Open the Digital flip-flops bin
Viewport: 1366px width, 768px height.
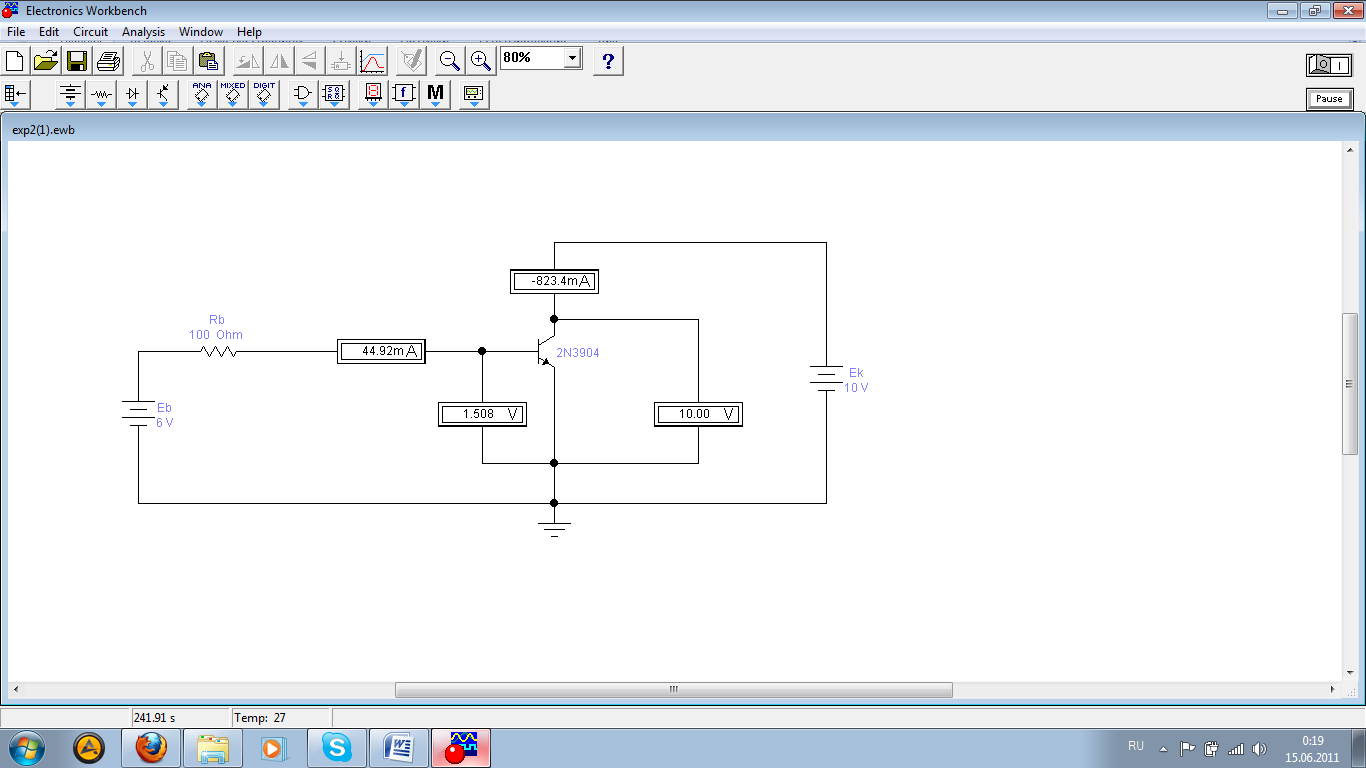click(x=334, y=96)
